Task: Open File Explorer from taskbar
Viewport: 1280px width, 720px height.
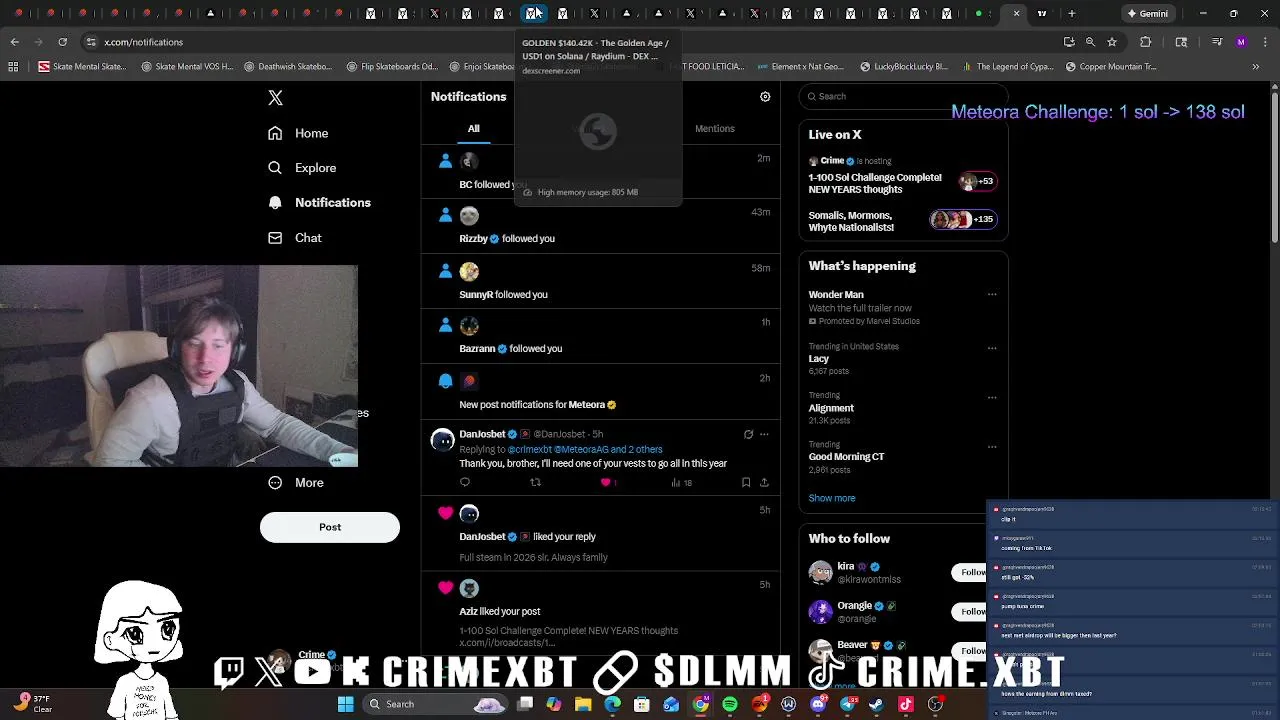Action: (x=583, y=704)
